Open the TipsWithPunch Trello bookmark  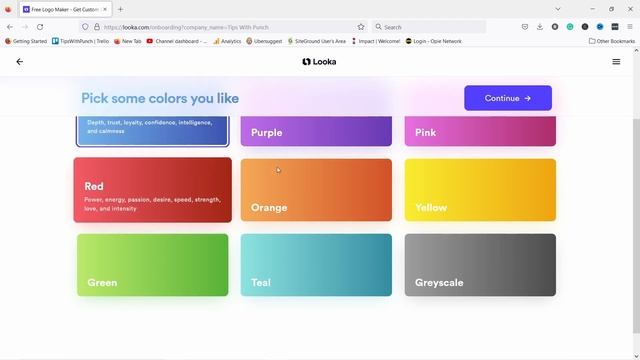coord(80,41)
